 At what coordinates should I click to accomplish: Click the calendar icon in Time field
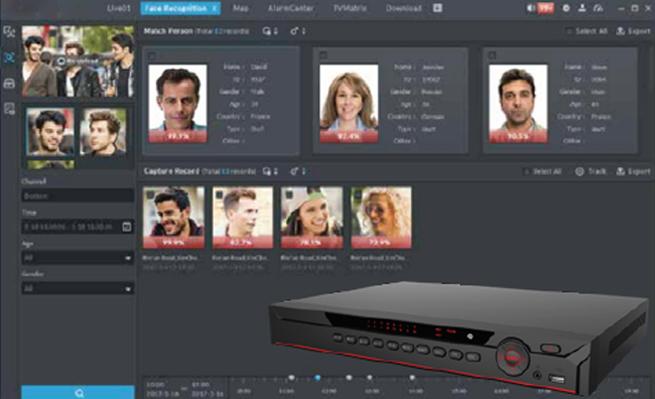[127, 226]
